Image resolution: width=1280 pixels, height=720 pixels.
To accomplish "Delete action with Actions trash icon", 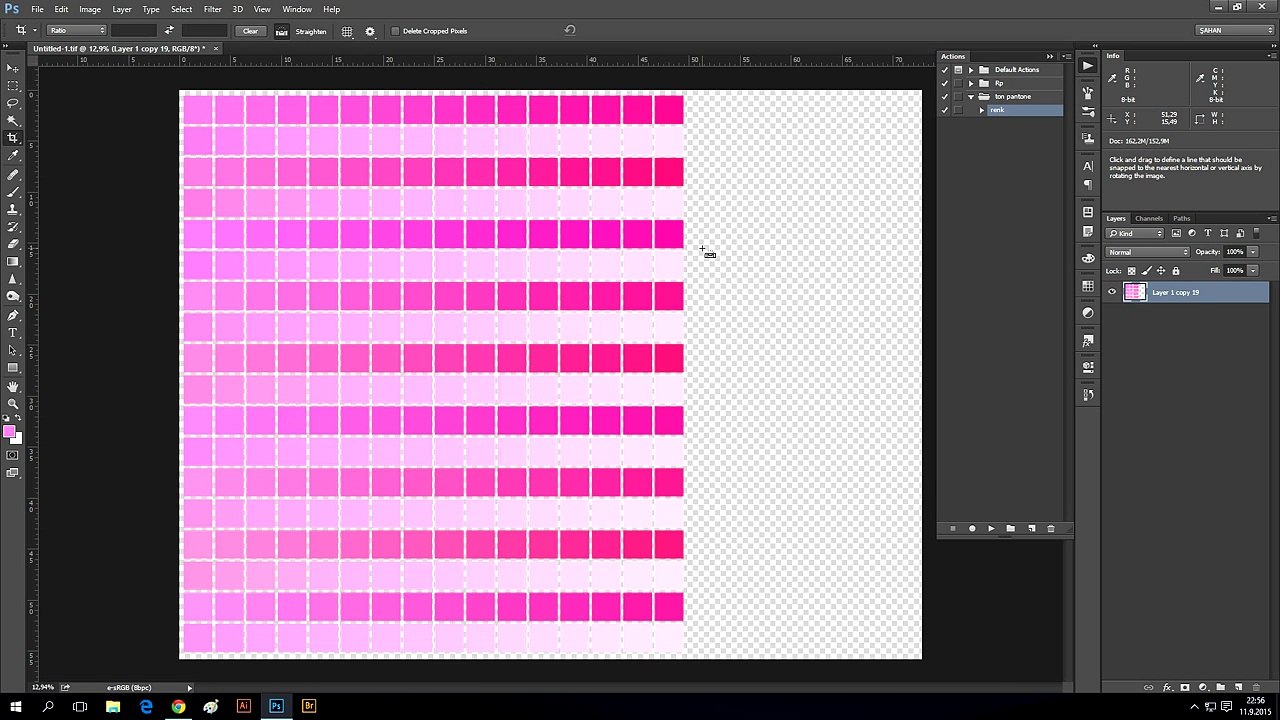I will 1050,528.
